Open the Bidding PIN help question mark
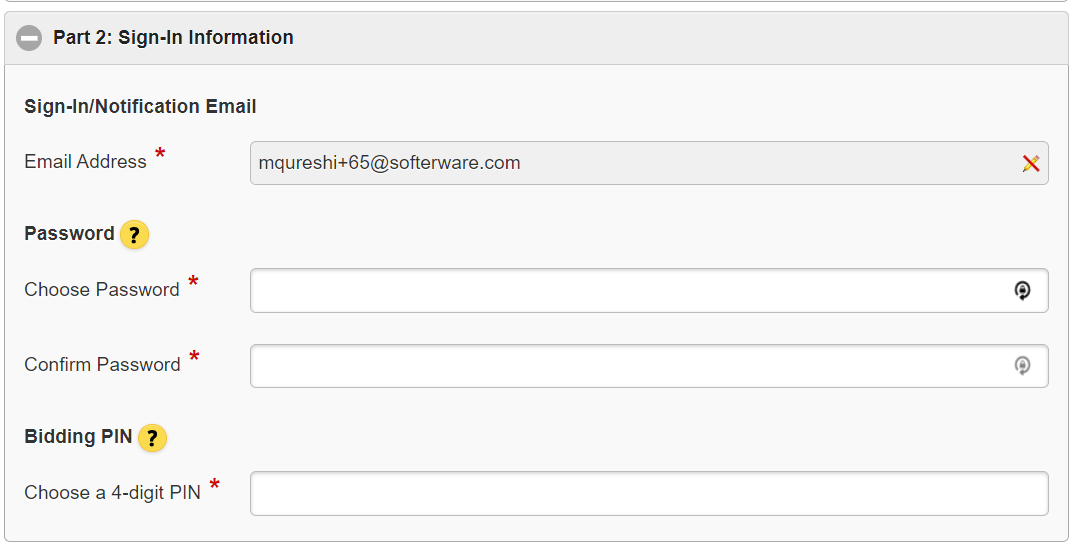 (152, 438)
